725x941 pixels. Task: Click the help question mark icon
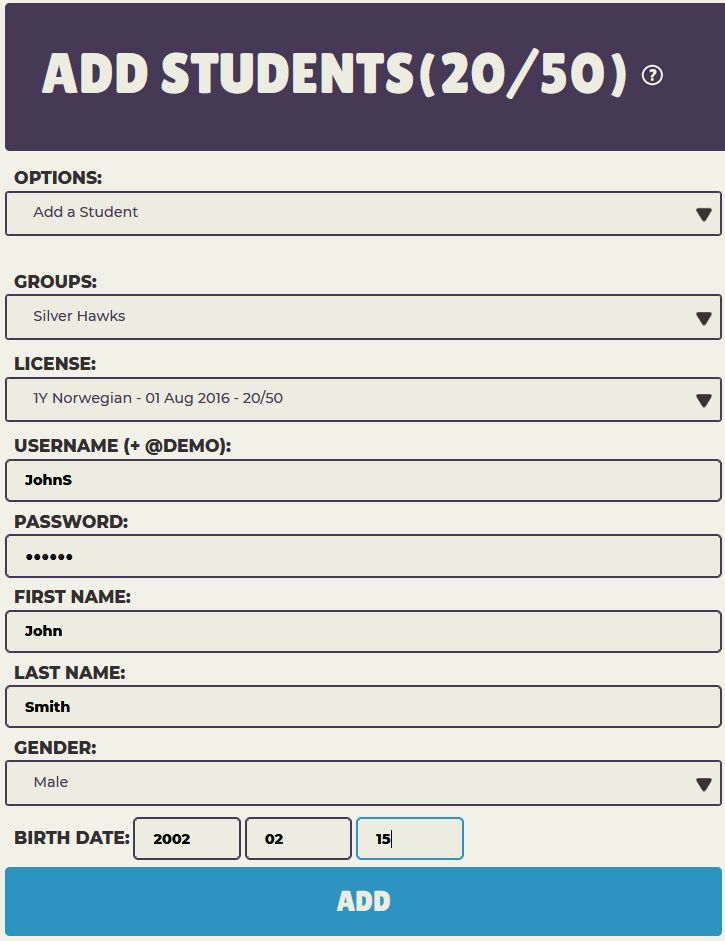(652, 75)
